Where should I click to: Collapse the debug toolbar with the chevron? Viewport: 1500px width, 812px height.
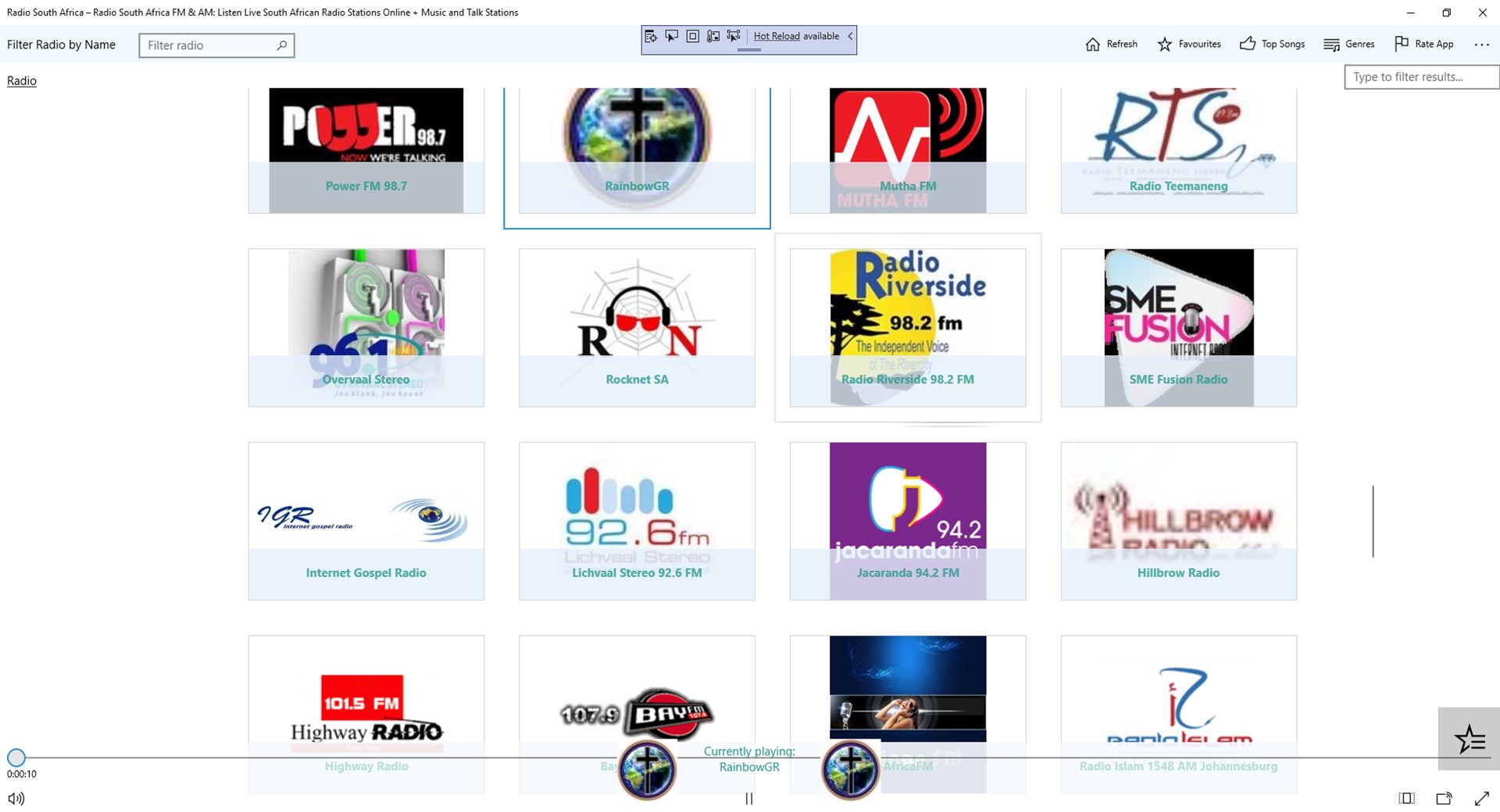click(x=850, y=36)
